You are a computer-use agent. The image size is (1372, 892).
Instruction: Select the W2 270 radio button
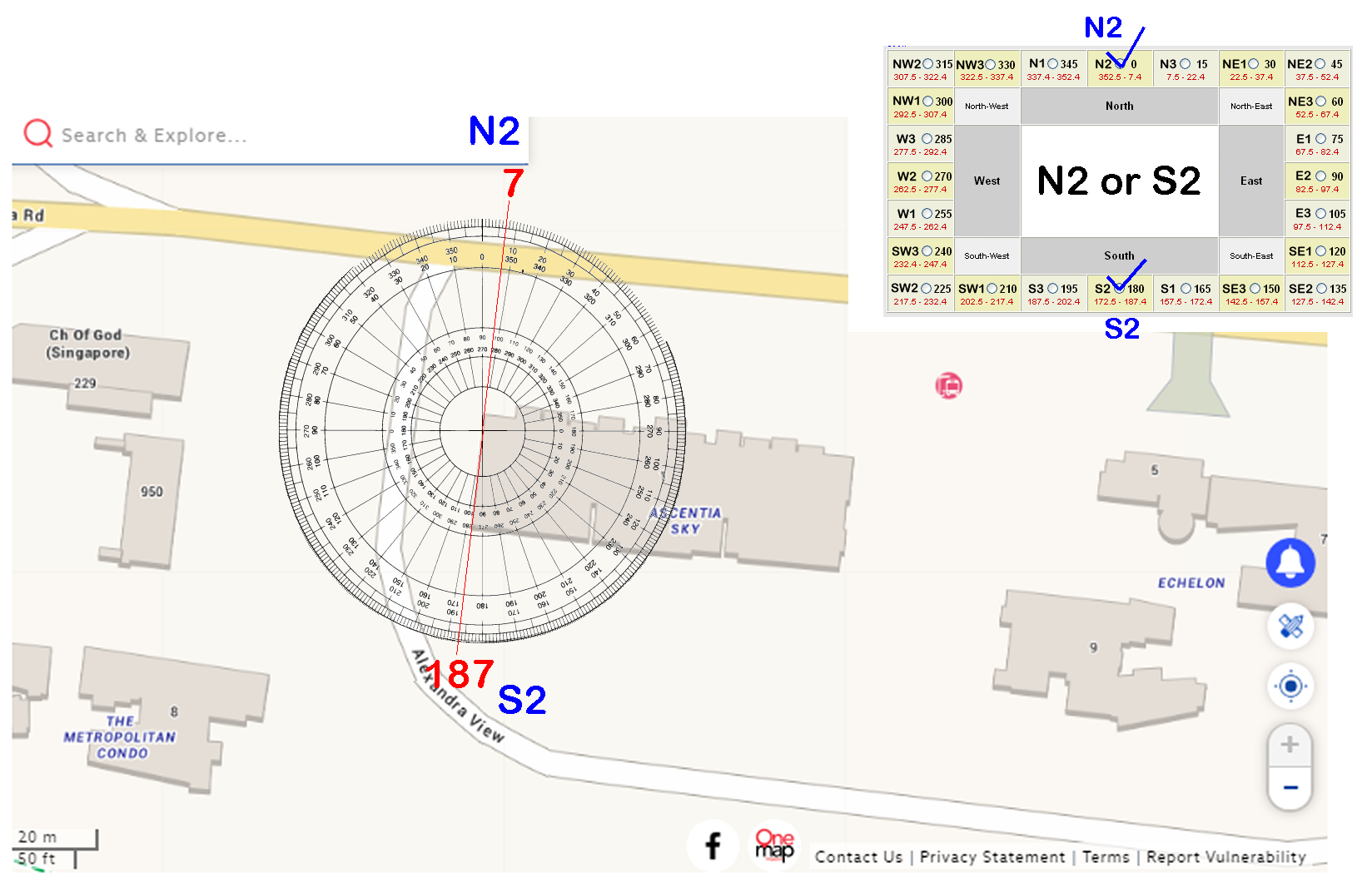(927, 176)
